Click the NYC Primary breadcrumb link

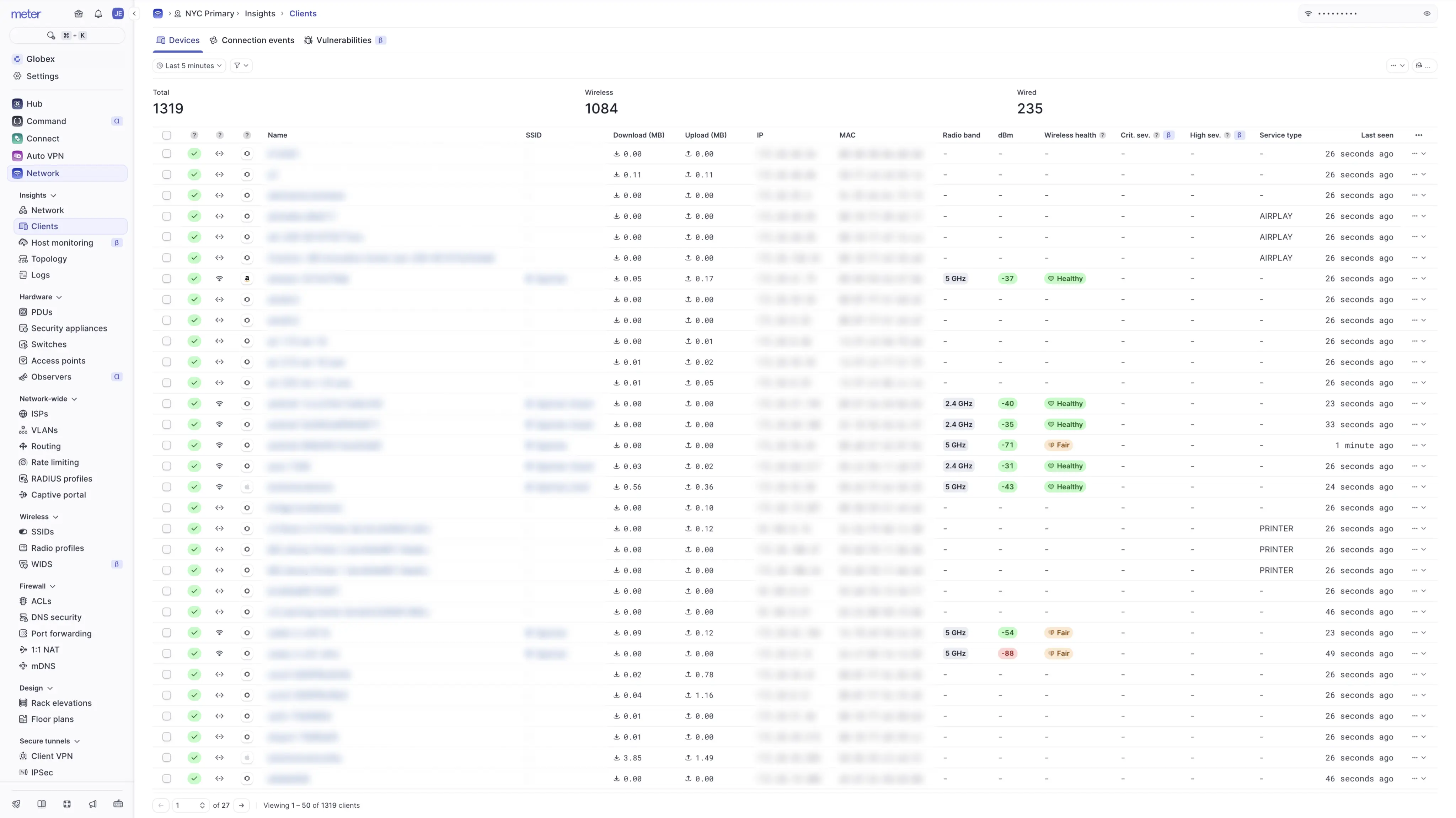click(x=209, y=14)
